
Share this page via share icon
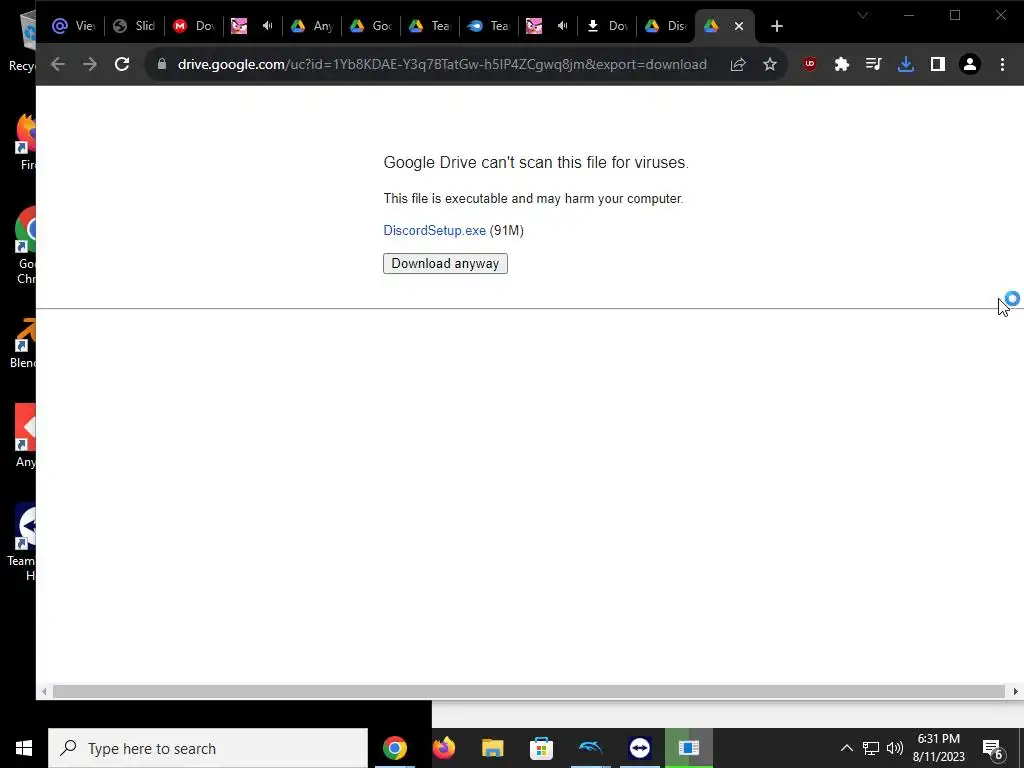738,64
